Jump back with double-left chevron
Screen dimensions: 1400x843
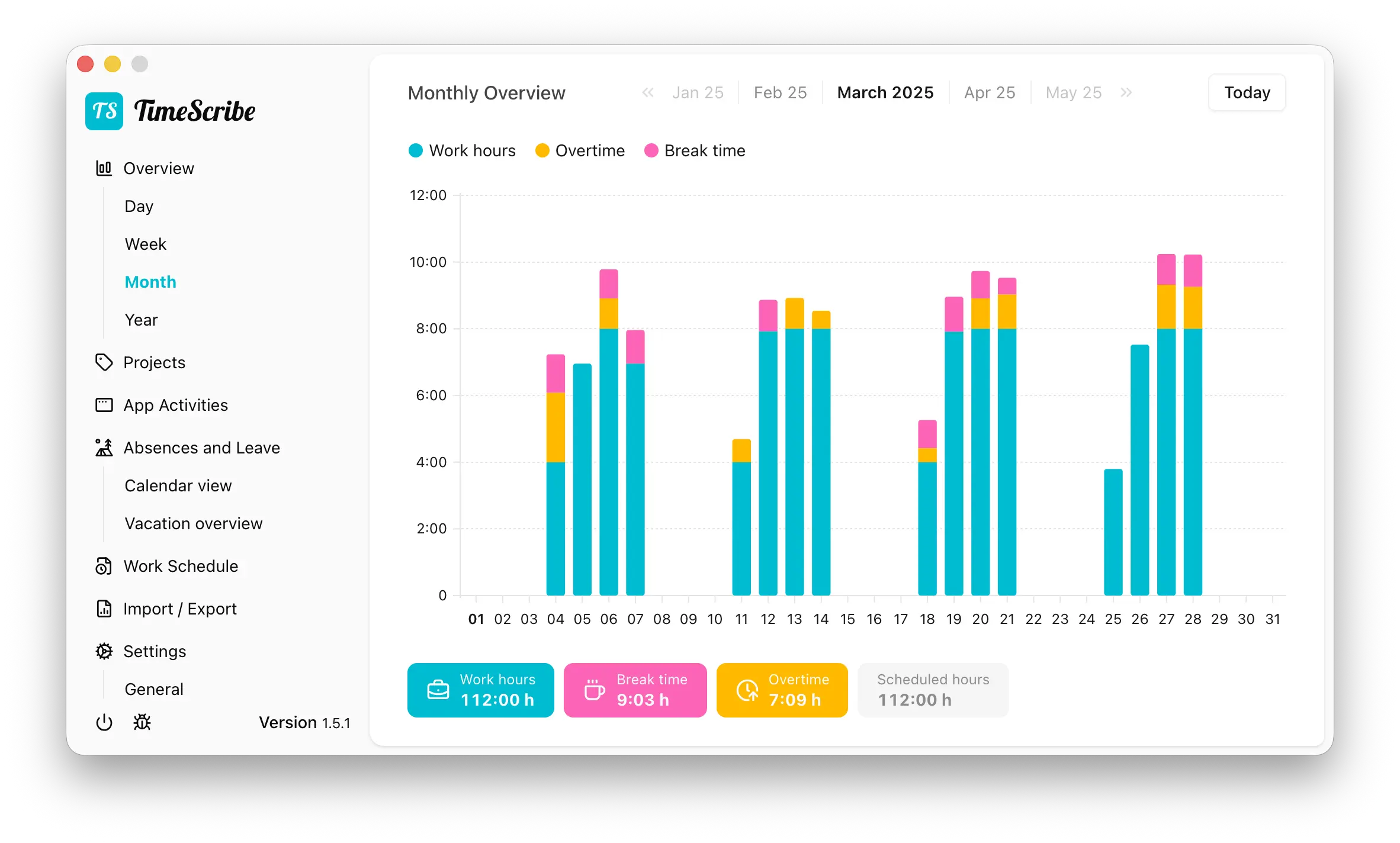click(x=648, y=92)
